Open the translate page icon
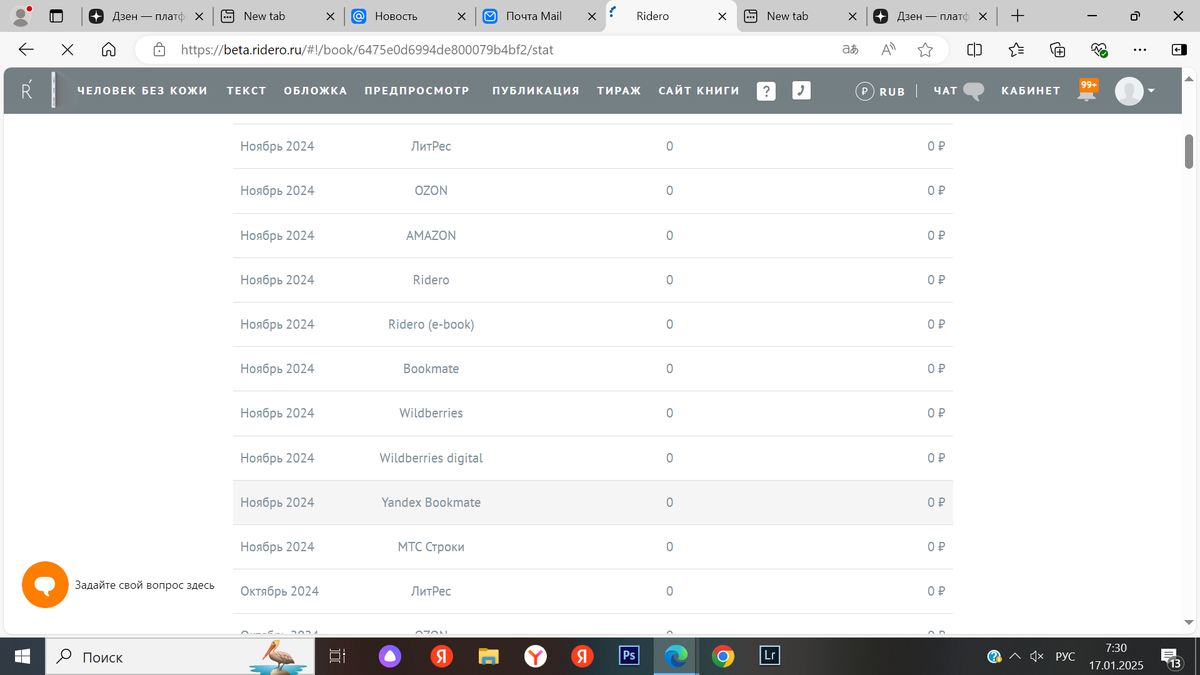Viewport: 1200px width, 675px height. pos(851,49)
